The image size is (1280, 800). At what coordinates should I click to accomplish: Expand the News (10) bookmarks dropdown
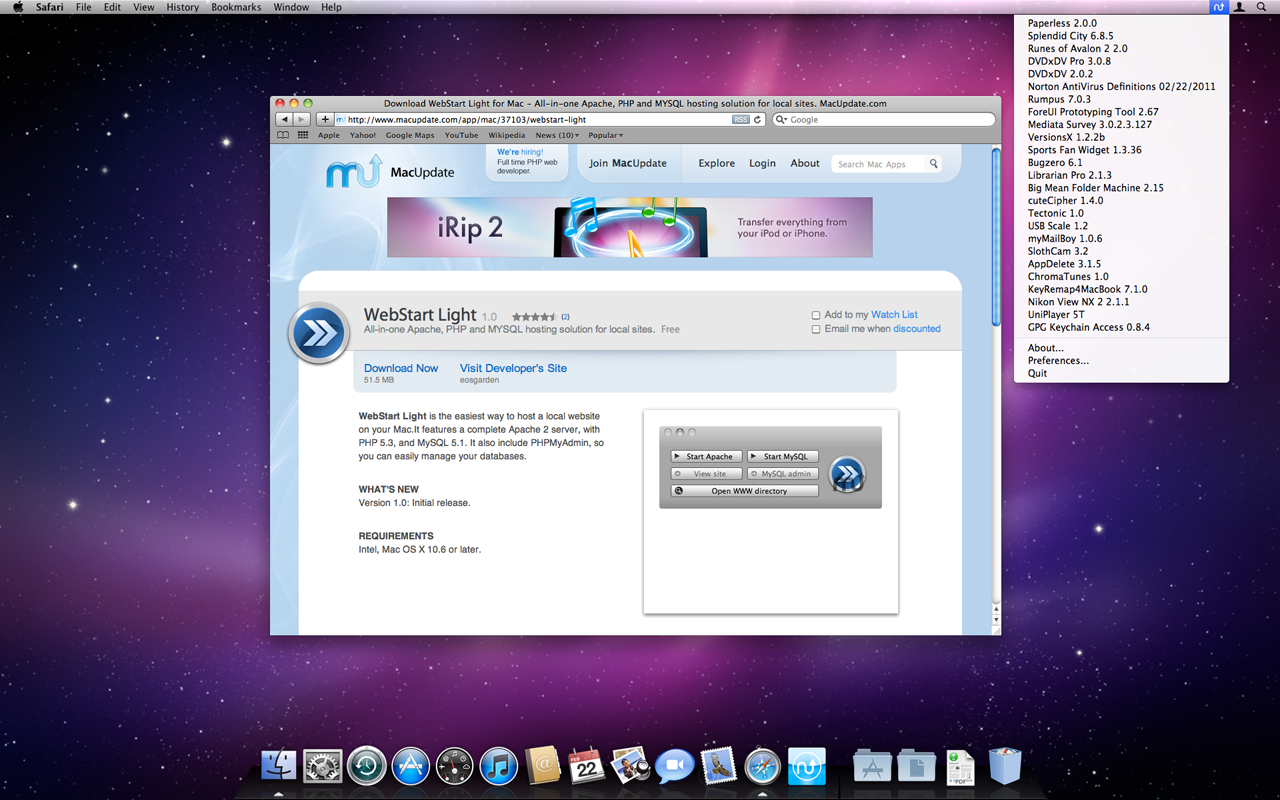click(558, 134)
